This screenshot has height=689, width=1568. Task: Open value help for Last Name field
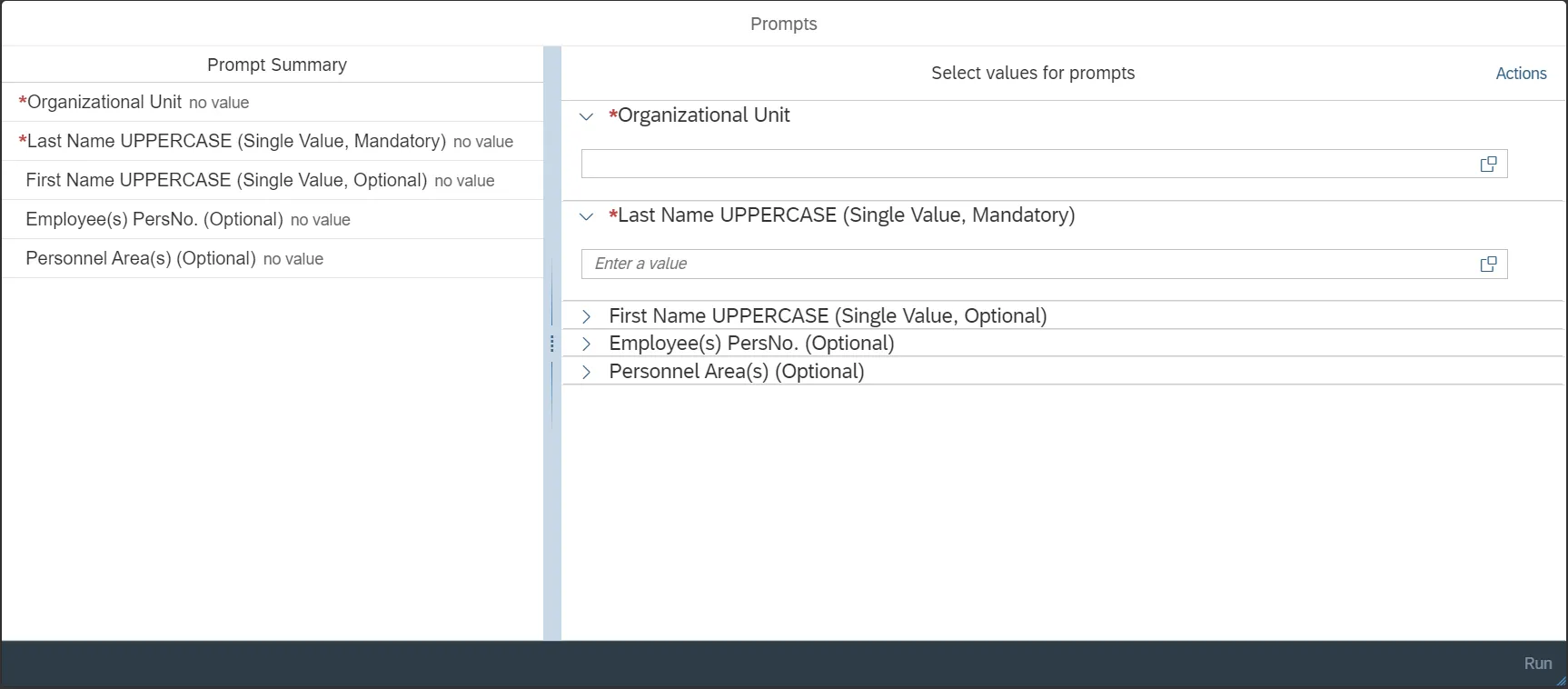click(1488, 265)
